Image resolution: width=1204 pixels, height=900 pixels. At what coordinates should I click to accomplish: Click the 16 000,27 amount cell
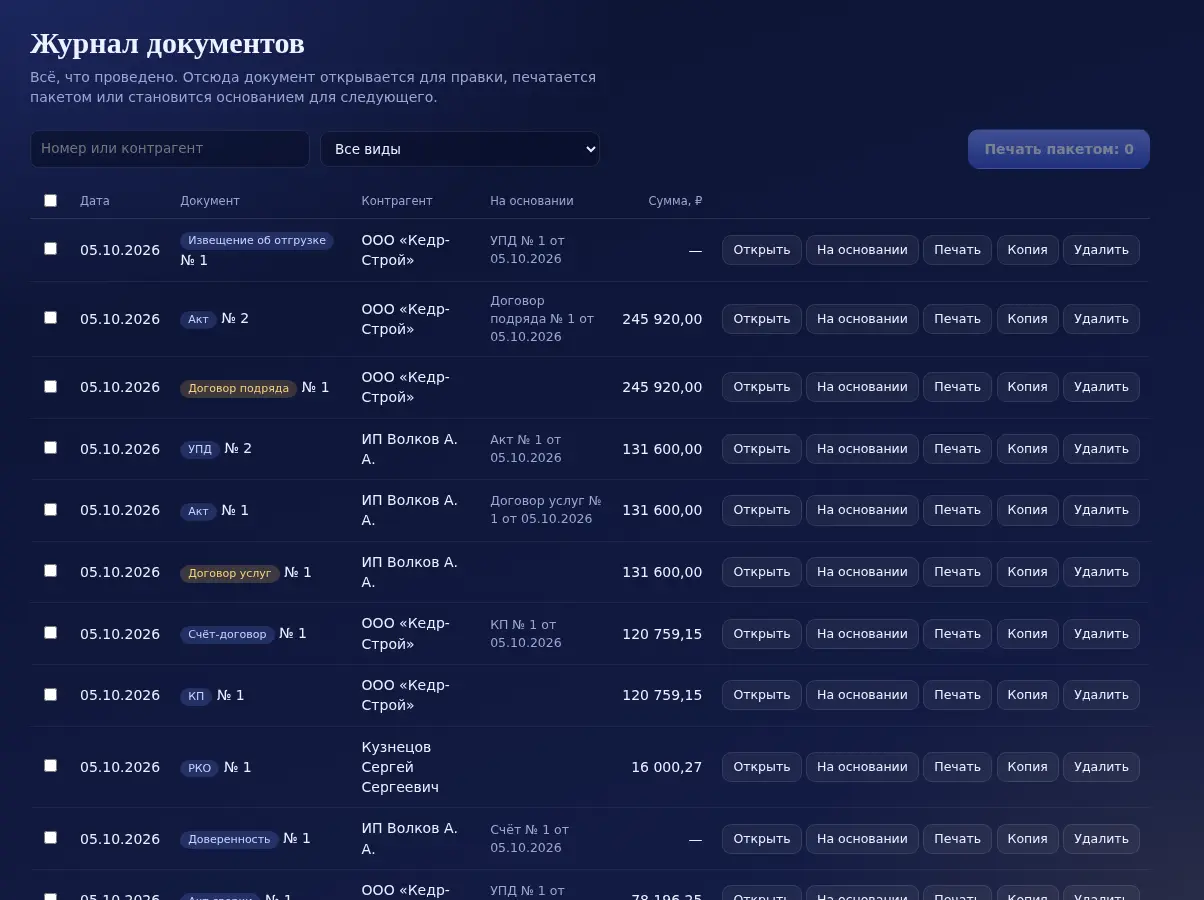point(667,767)
